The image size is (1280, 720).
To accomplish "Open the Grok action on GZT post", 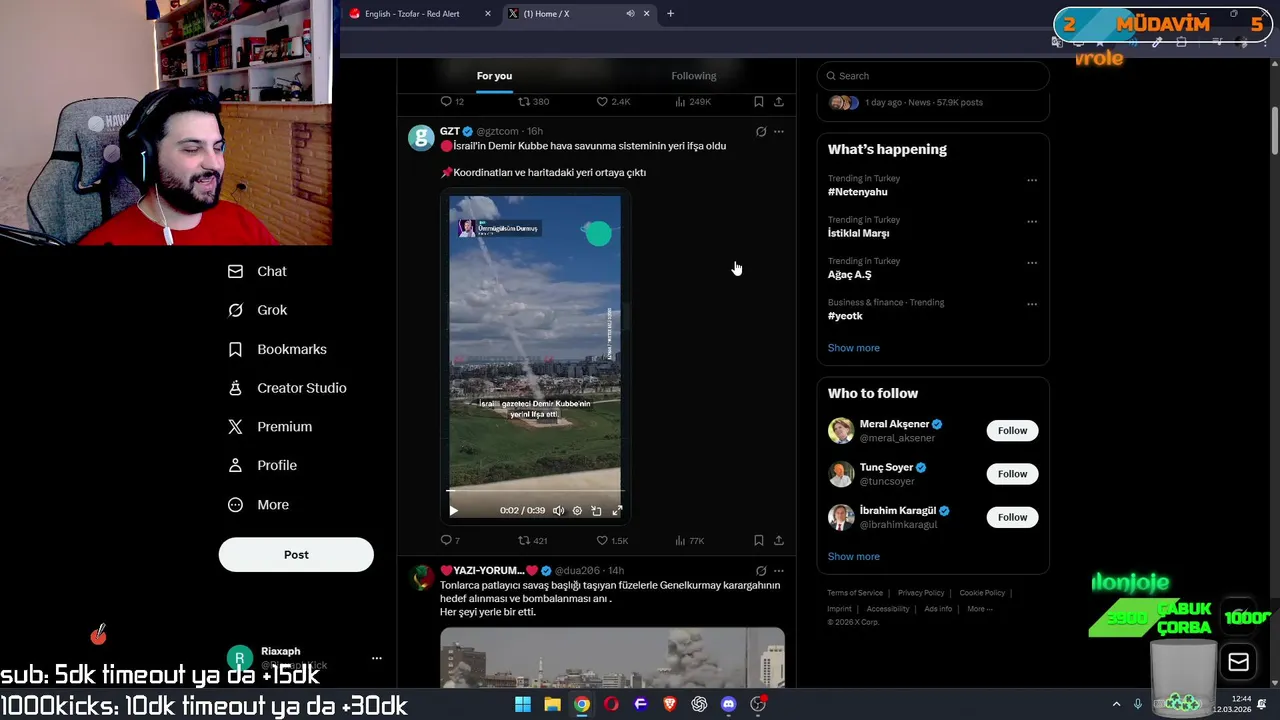I will (x=761, y=131).
